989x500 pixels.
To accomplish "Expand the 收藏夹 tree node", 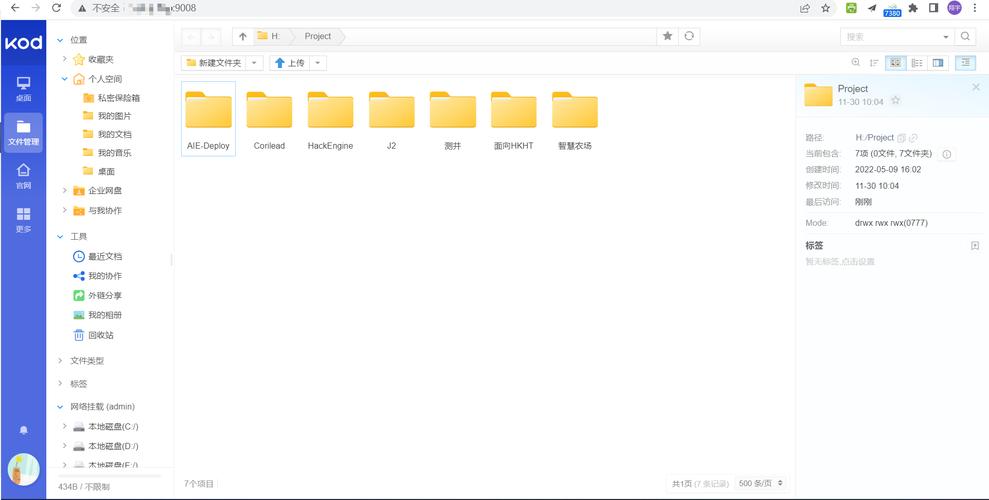I will (x=64, y=59).
